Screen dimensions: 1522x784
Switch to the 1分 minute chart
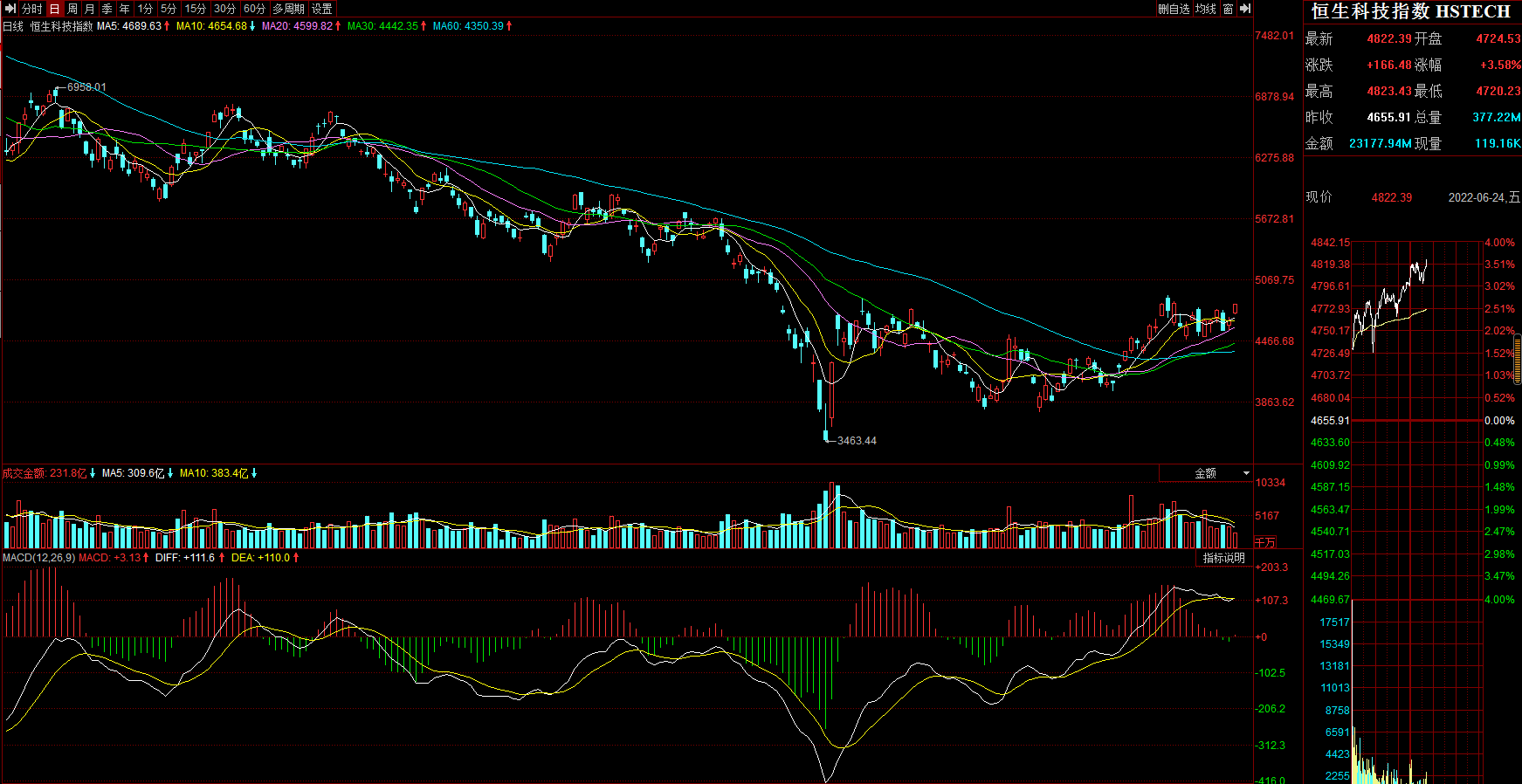(145, 9)
